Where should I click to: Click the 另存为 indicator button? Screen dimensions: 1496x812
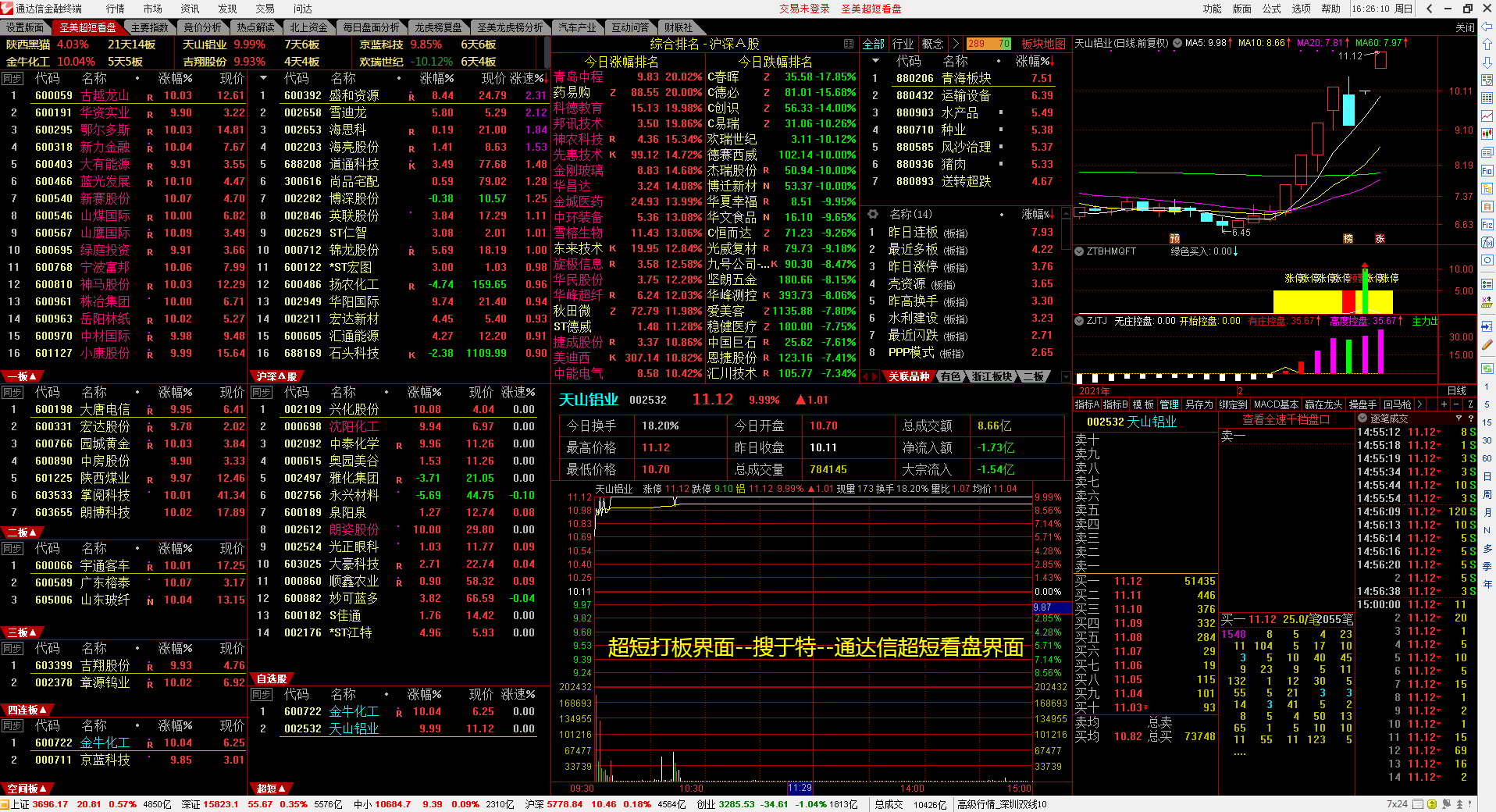(x=1199, y=404)
